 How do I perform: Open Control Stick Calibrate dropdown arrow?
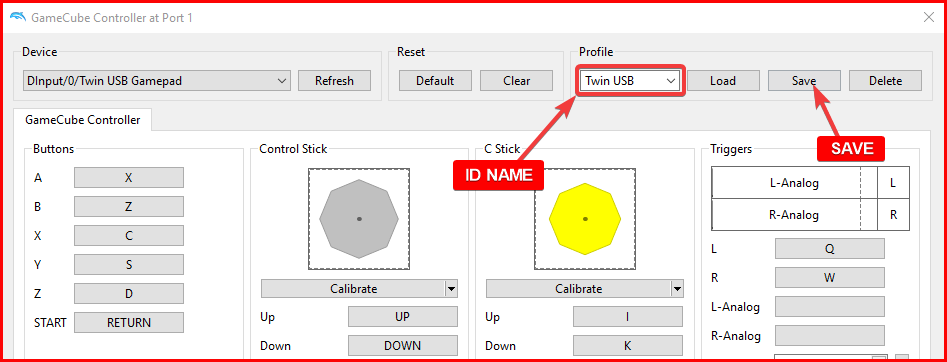pos(451,289)
